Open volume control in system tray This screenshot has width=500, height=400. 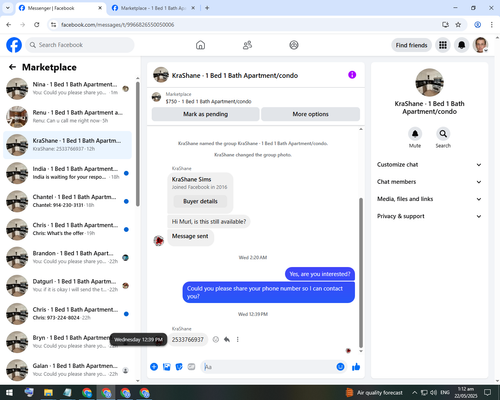pyautogui.click(x=434, y=392)
